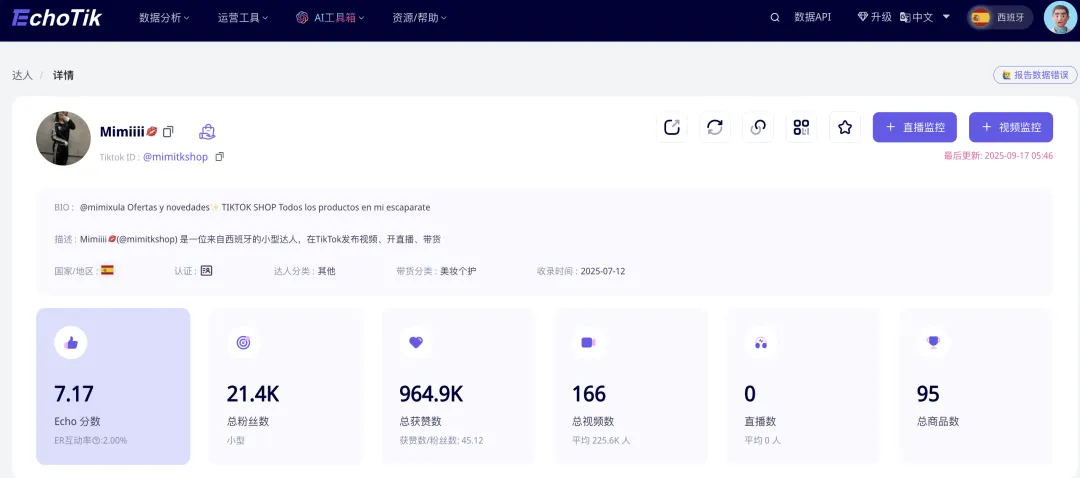The height and width of the screenshot is (478, 1080).
Task: Click the chain link icon
Action: (758, 127)
